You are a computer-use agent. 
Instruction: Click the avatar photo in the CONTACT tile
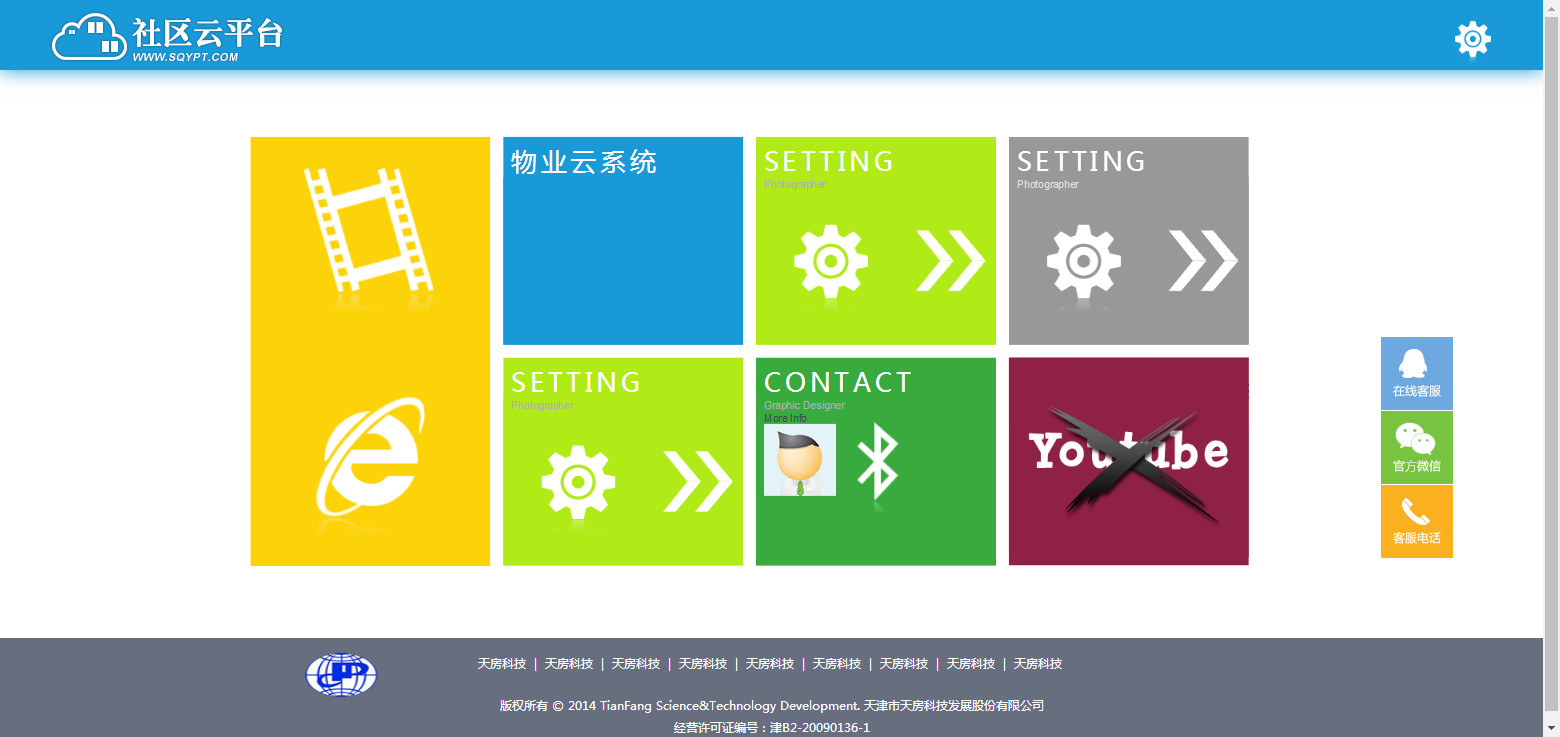[x=800, y=460]
